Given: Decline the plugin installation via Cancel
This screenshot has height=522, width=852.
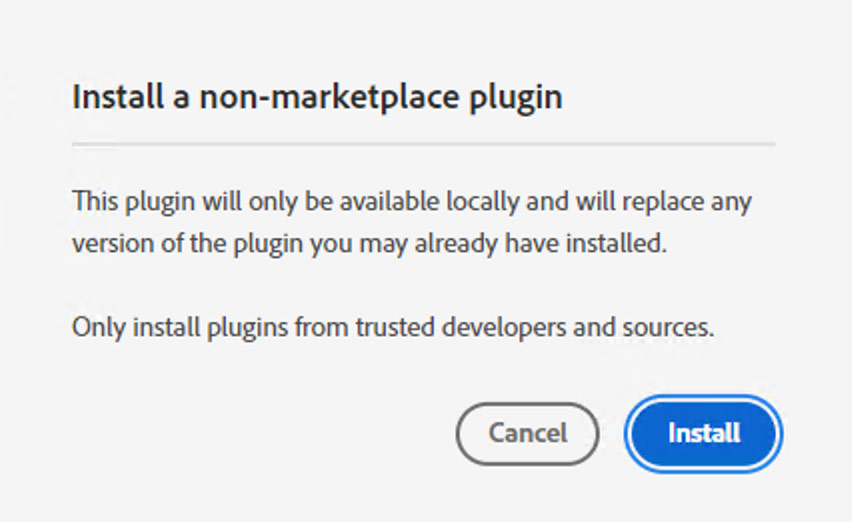Looking at the screenshot, I should (528, 433).
